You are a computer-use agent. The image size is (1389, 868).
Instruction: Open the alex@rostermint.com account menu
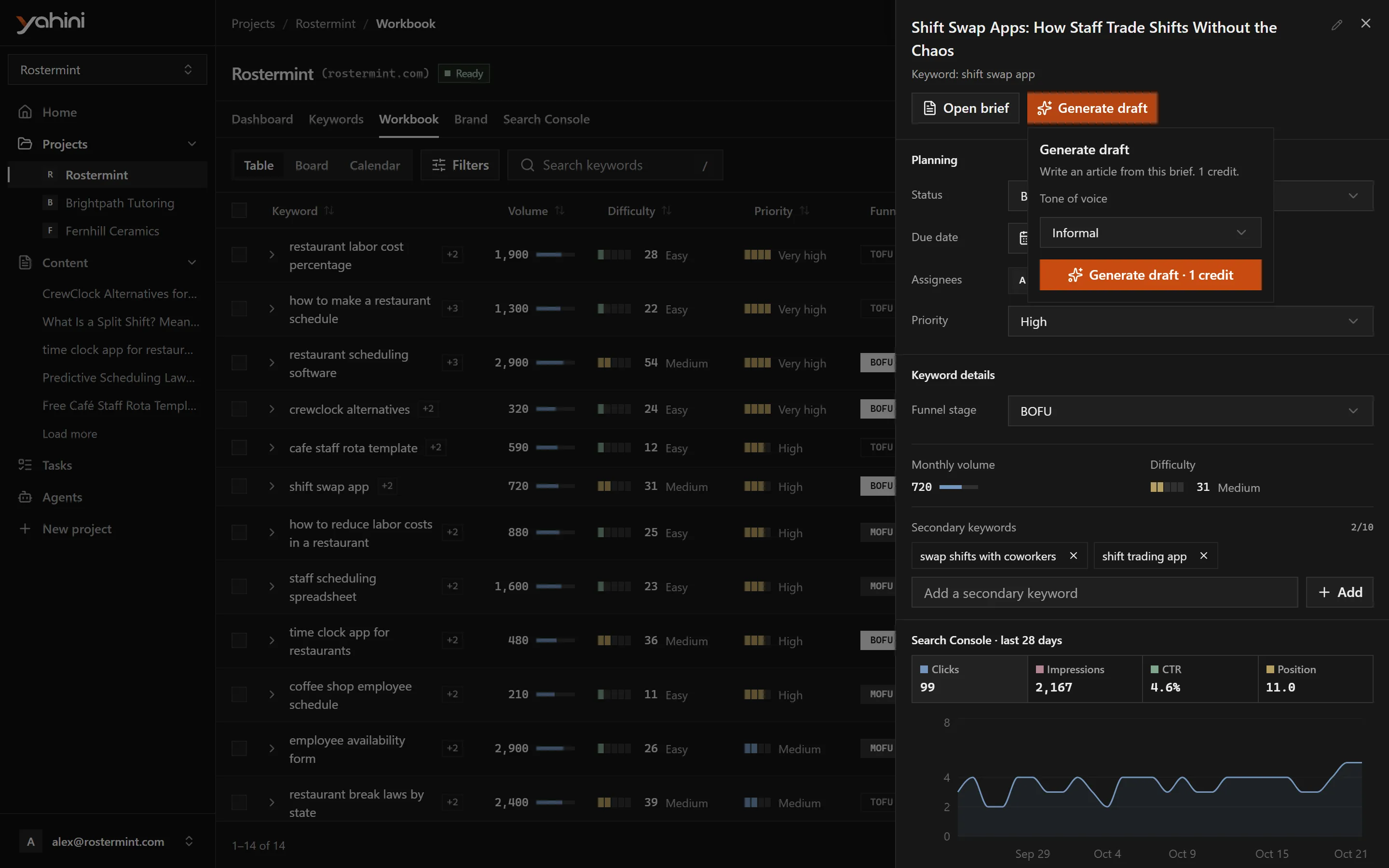point(108,841)
